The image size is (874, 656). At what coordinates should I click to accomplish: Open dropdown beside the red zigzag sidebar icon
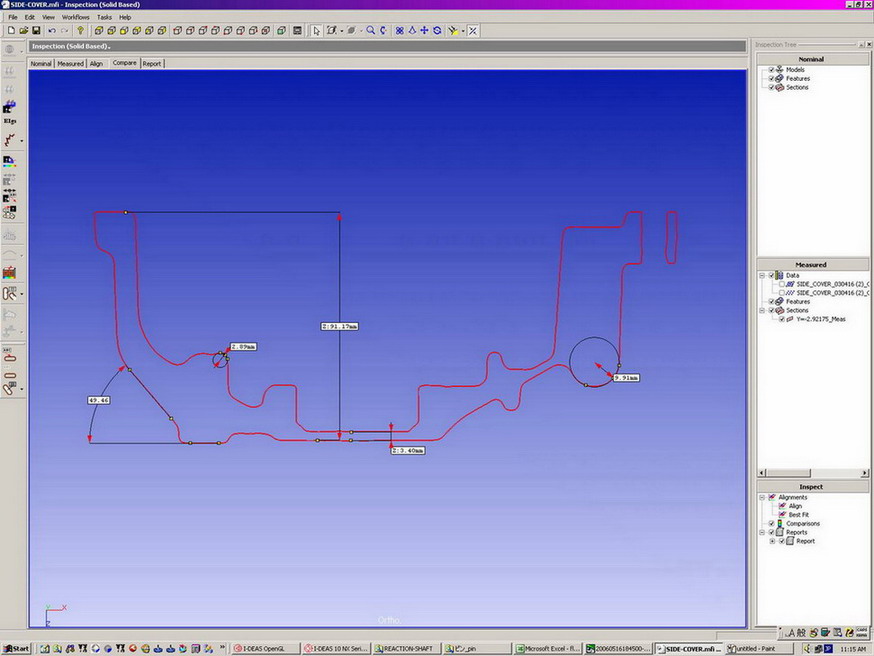(x=22, y=140)
